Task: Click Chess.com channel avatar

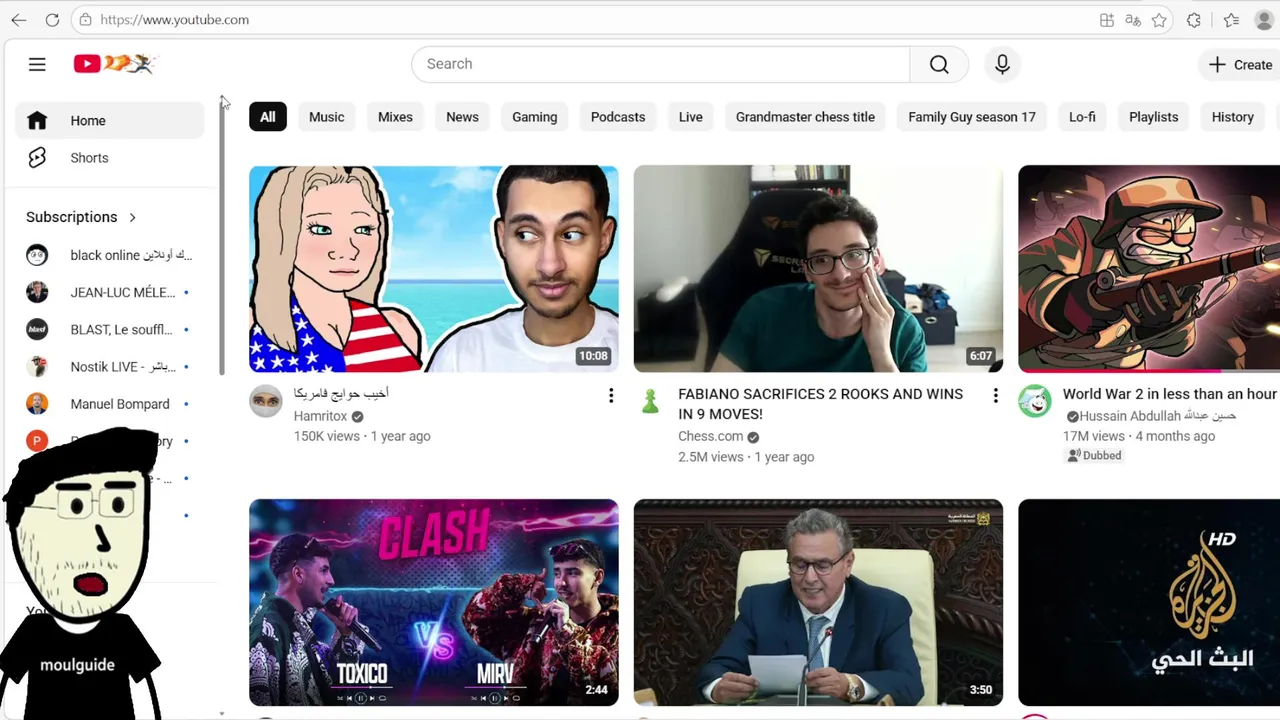Action: tap(650, 401)
